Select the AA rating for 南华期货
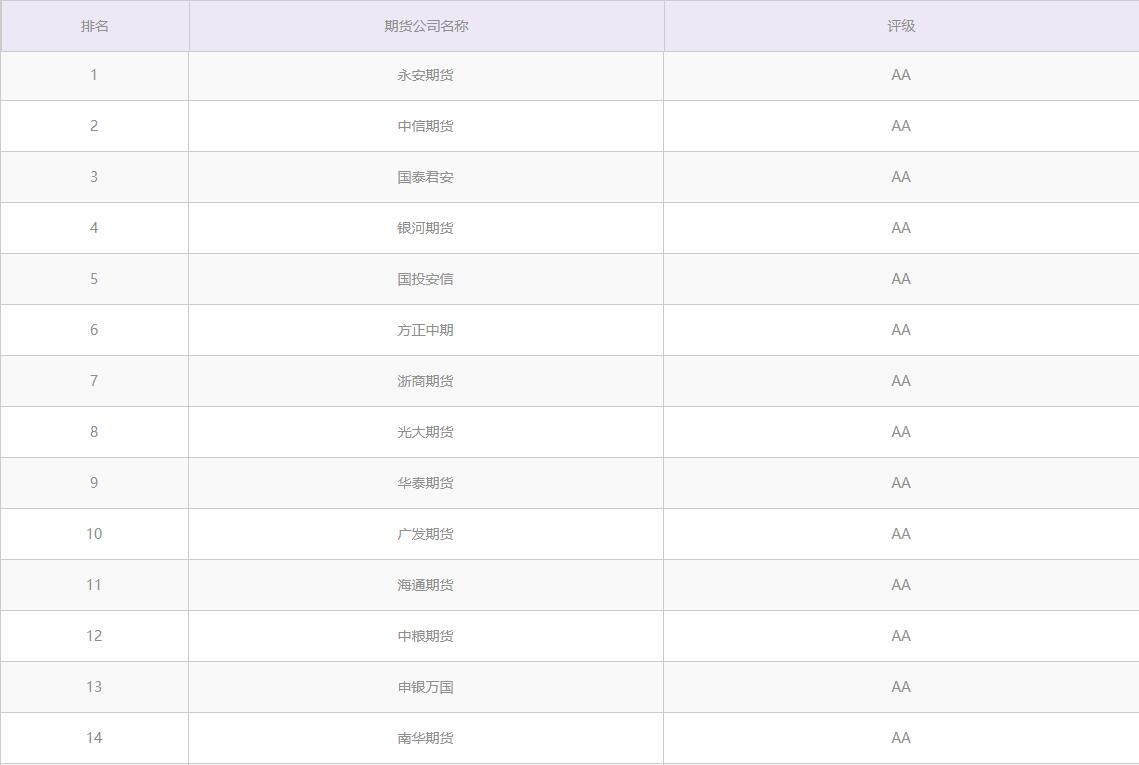 (x=901, y=737)
